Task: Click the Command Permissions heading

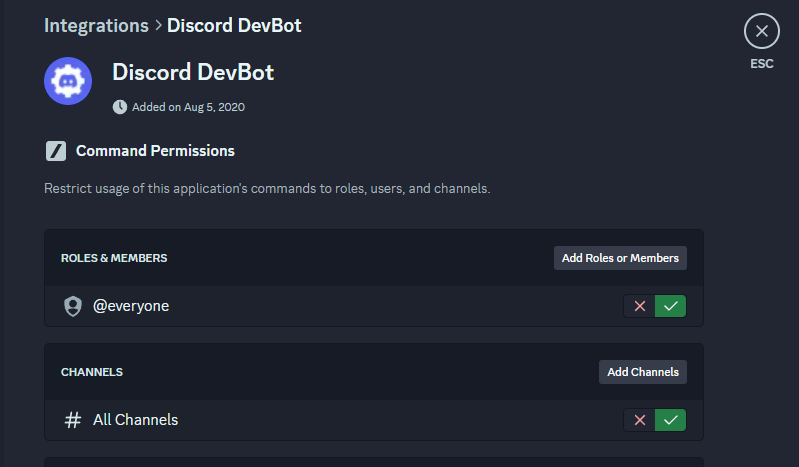Action: 155,151
